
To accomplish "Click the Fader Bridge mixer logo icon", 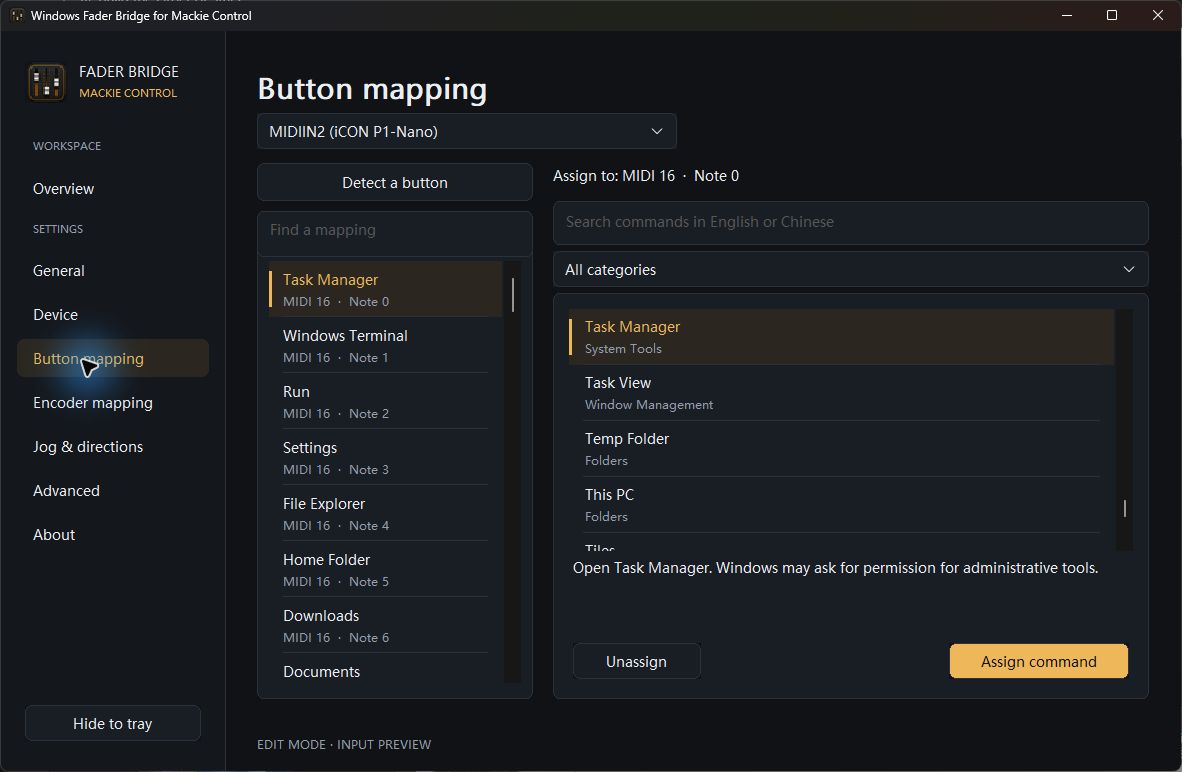I will point(46,81).
